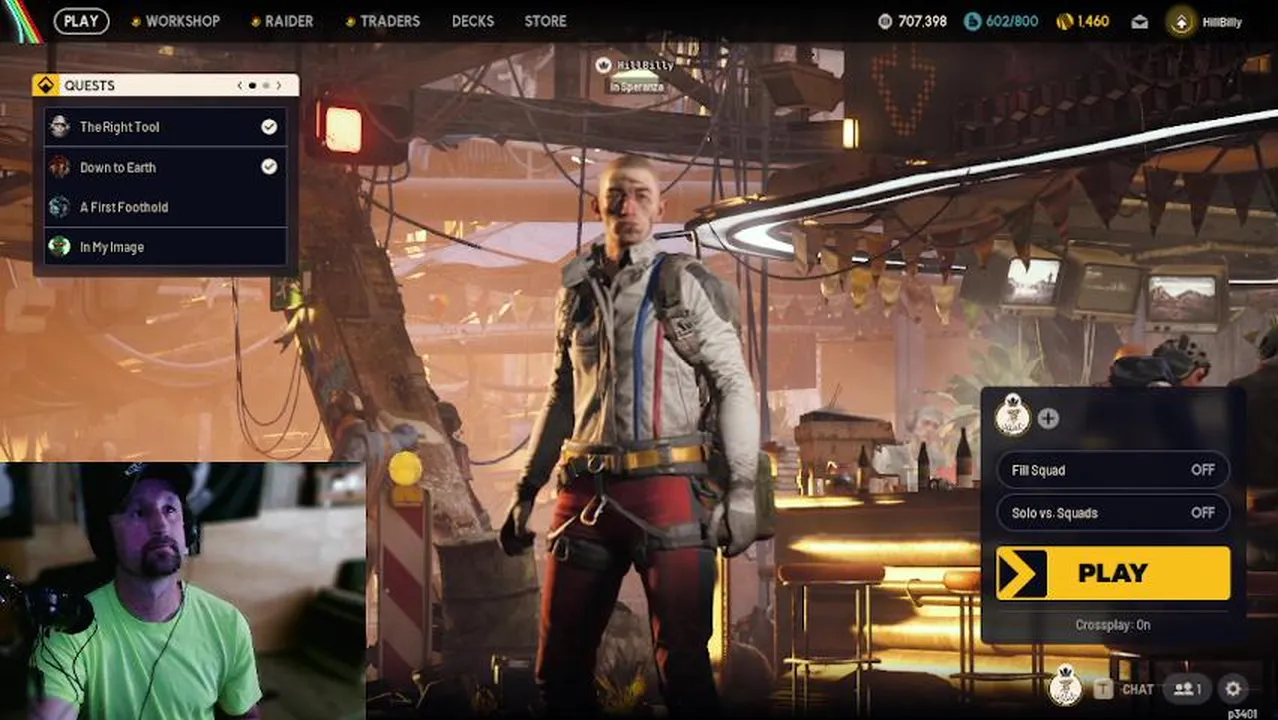Screen dimensions: 1278x720
Task: Toggle Fill Squad setting
Action: click(x=1113, y=470)
